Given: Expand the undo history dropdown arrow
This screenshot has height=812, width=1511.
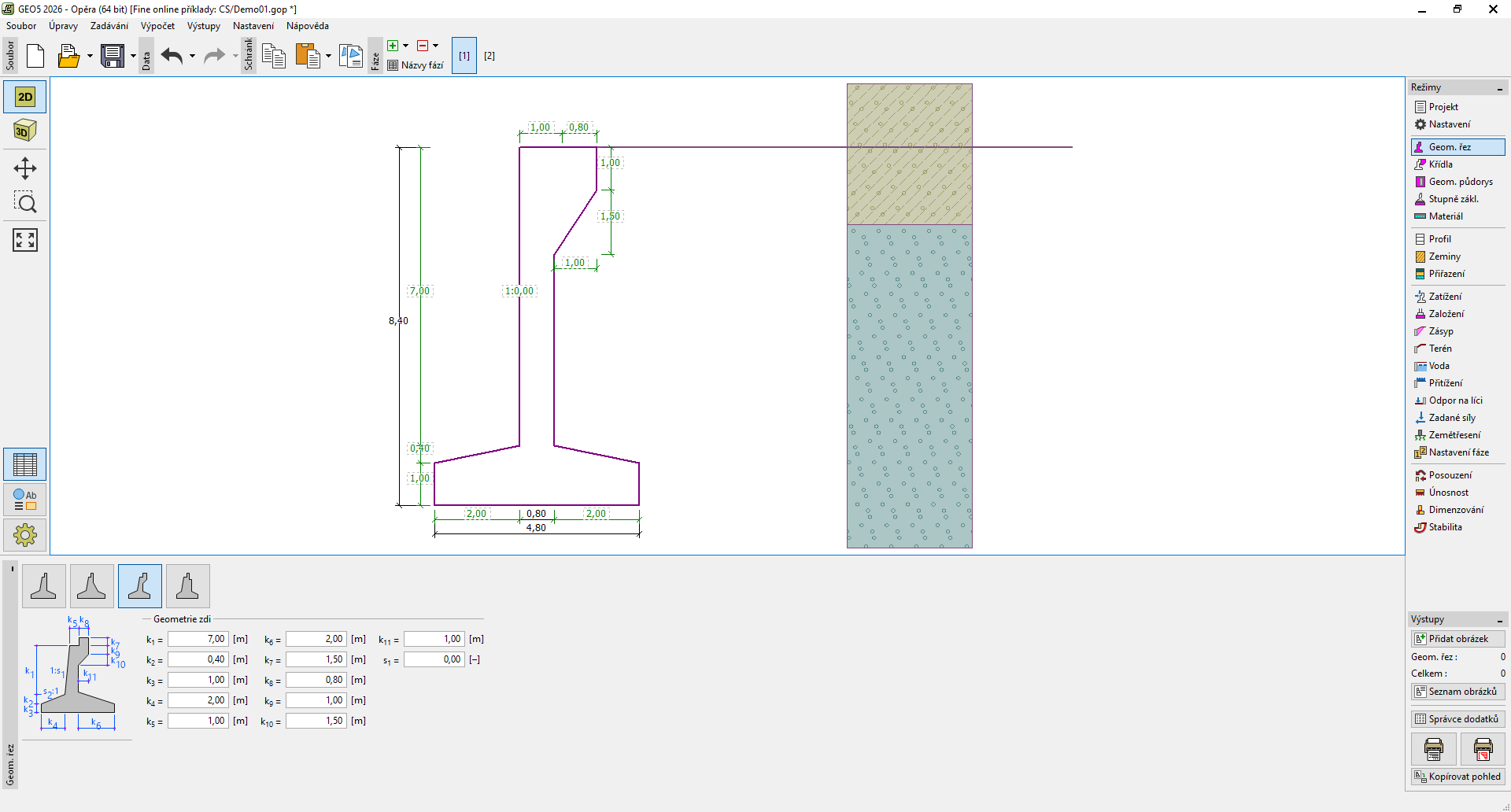Looking at the screenshot, I should 192,56.
